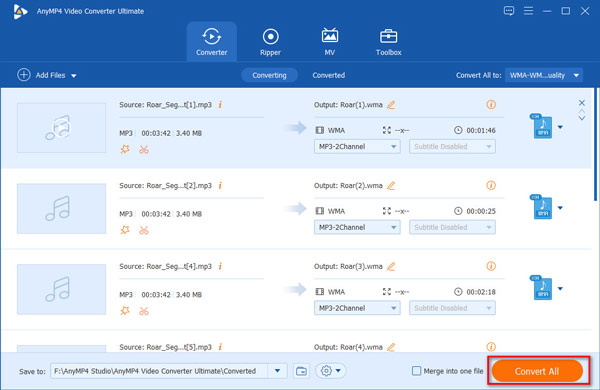Image resolution: width=600 pixels, height=390 pixels.
Task: Select the Roar_Seg...t[2].mp3 thumbnail
Action: 61,209
